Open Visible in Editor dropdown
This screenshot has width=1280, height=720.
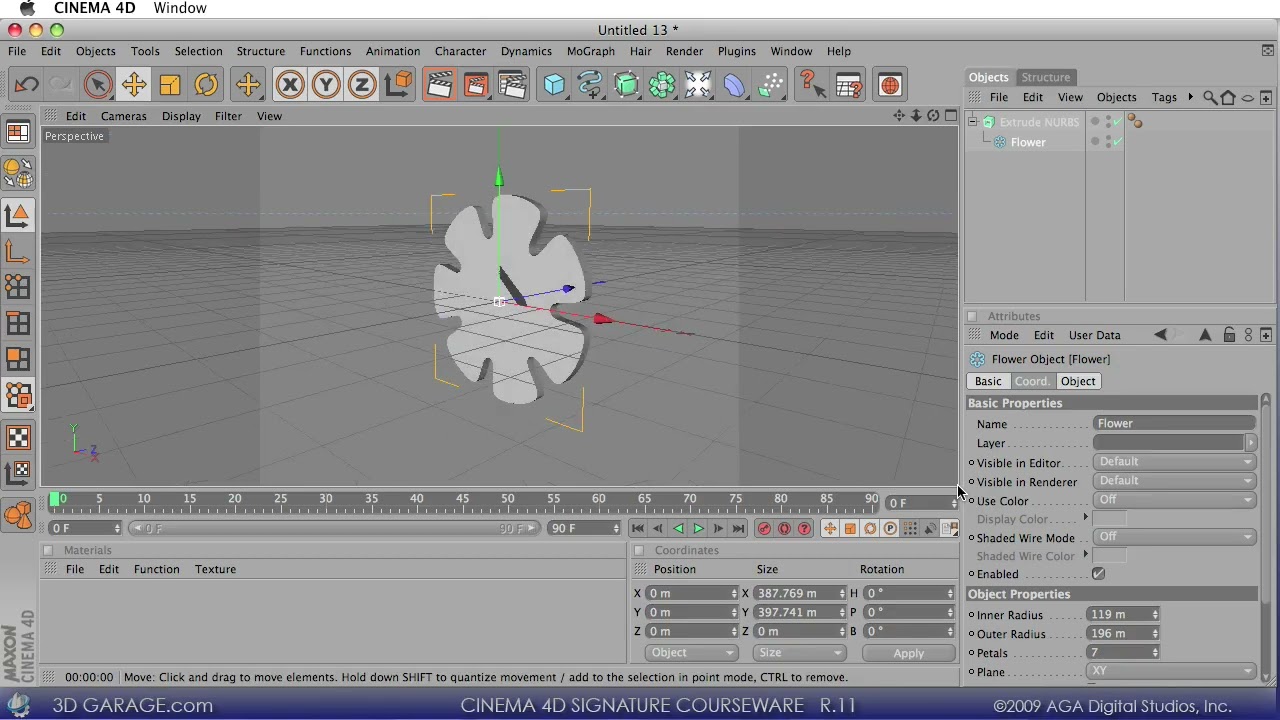[x=1175, y=462]
